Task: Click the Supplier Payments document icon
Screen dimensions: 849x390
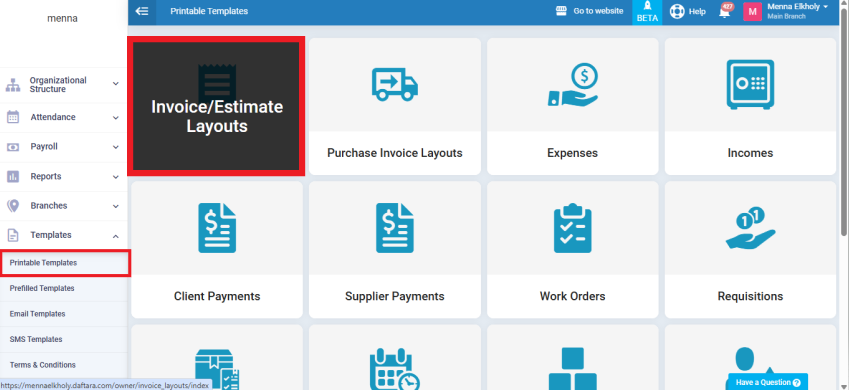Action: pyautogui.click(x=395, y=228)
